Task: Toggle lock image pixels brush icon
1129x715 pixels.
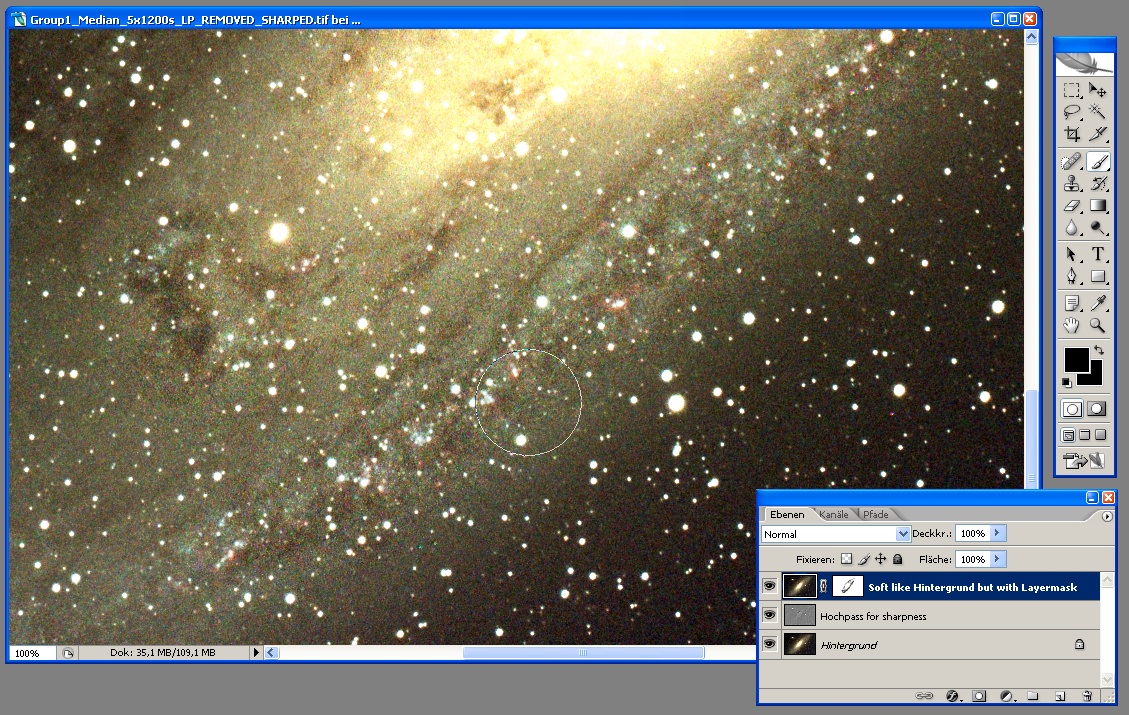Action: point(864,559)
